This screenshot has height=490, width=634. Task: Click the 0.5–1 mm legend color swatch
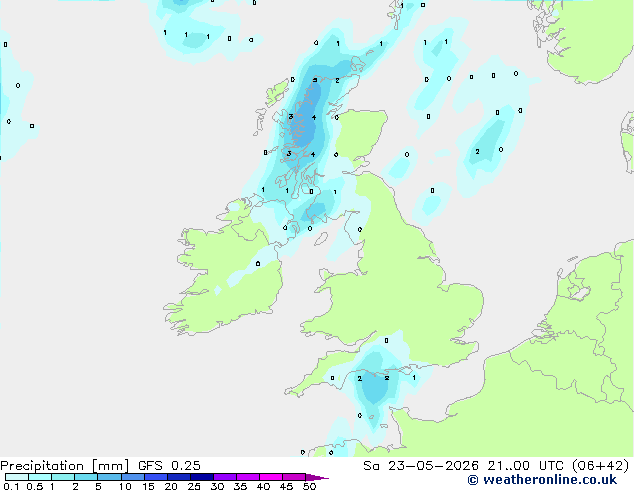click(40, 477)
